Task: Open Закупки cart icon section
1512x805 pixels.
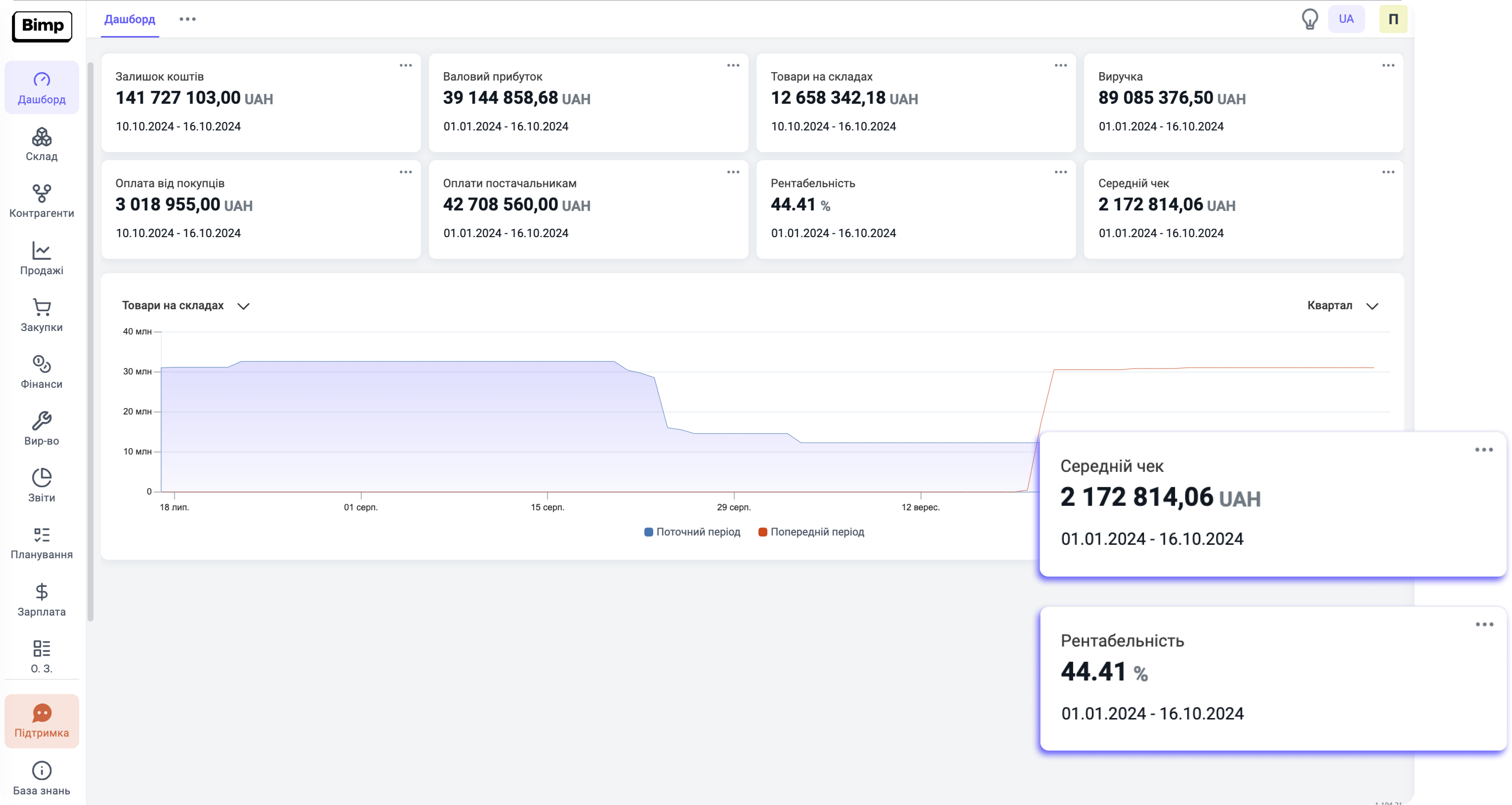Action: (42, 315)
